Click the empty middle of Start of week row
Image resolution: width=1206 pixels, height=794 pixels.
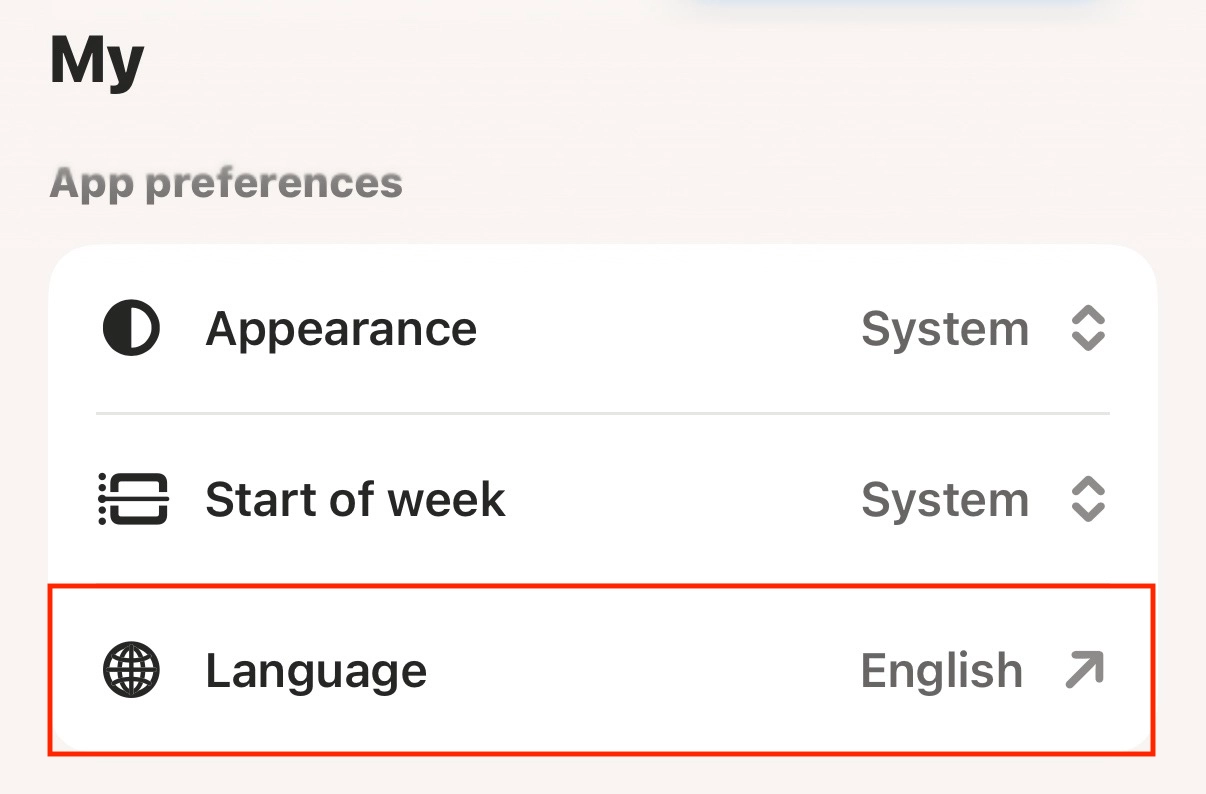pos(682,499)
